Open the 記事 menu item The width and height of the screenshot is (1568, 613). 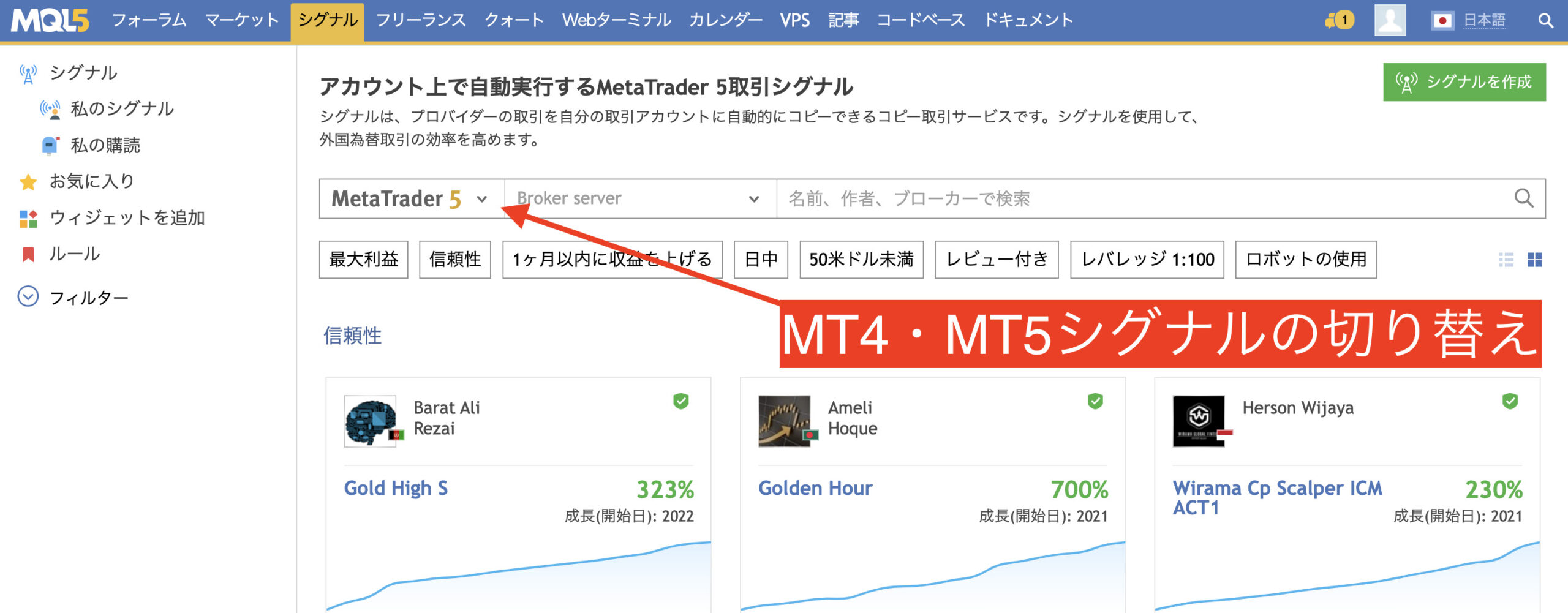[x=843, y=20]
